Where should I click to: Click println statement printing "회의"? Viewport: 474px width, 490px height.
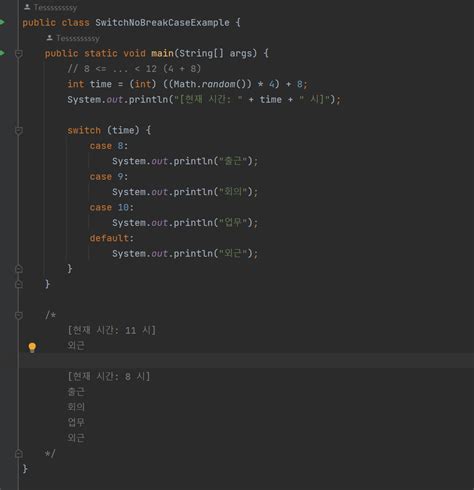tap(185, 192)
